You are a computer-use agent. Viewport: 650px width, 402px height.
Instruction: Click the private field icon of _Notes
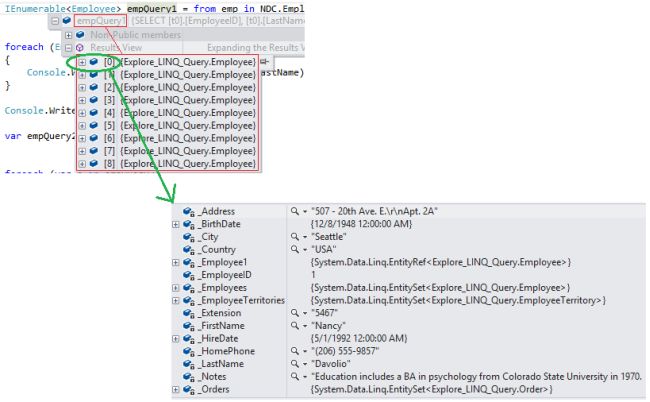click(189, 377)
